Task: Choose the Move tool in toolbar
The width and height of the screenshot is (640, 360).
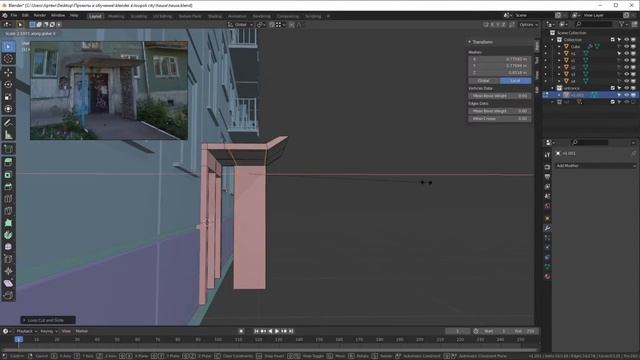Action: tap(8, 73)
